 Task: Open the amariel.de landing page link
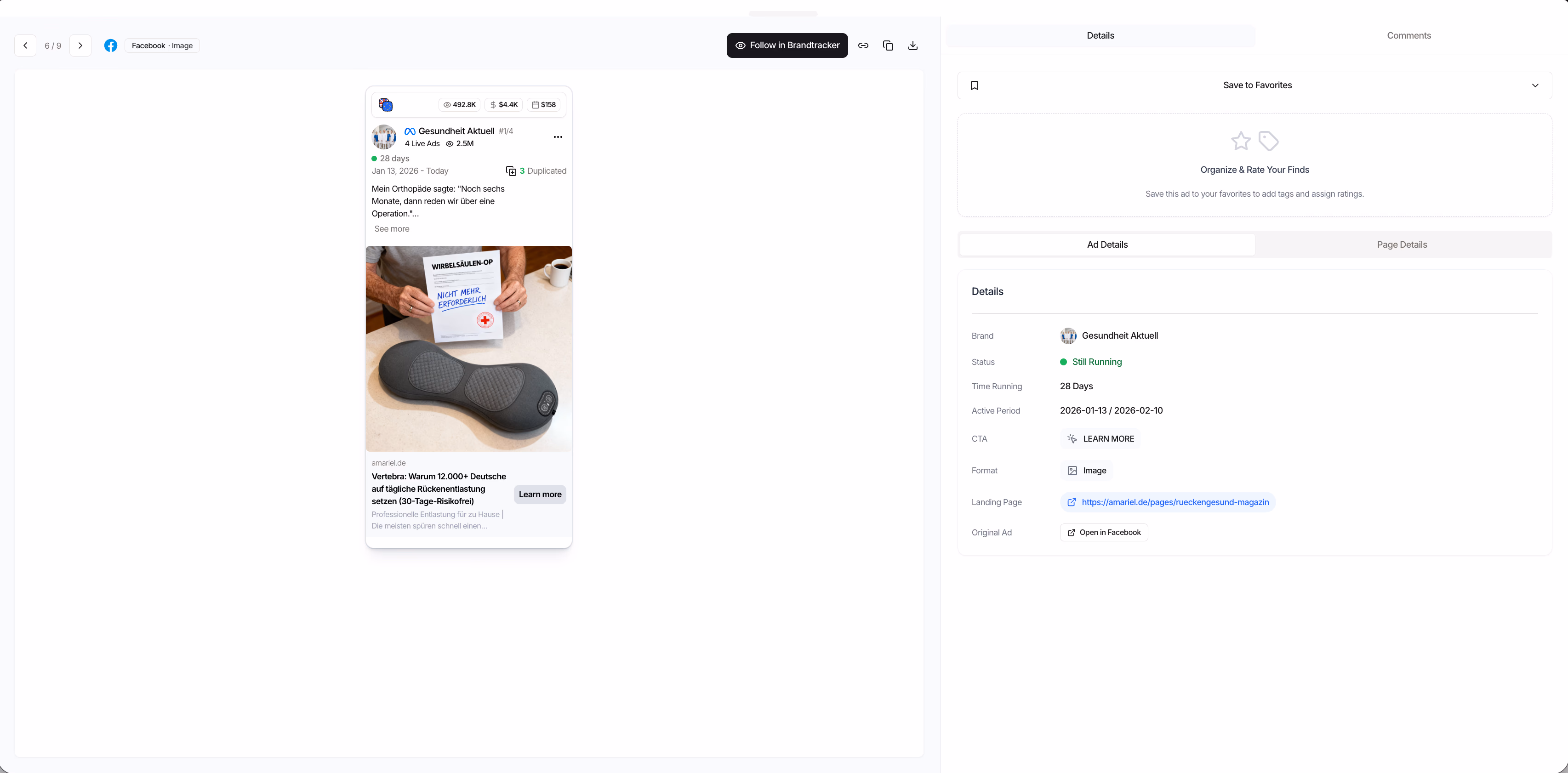[1175, 502]
